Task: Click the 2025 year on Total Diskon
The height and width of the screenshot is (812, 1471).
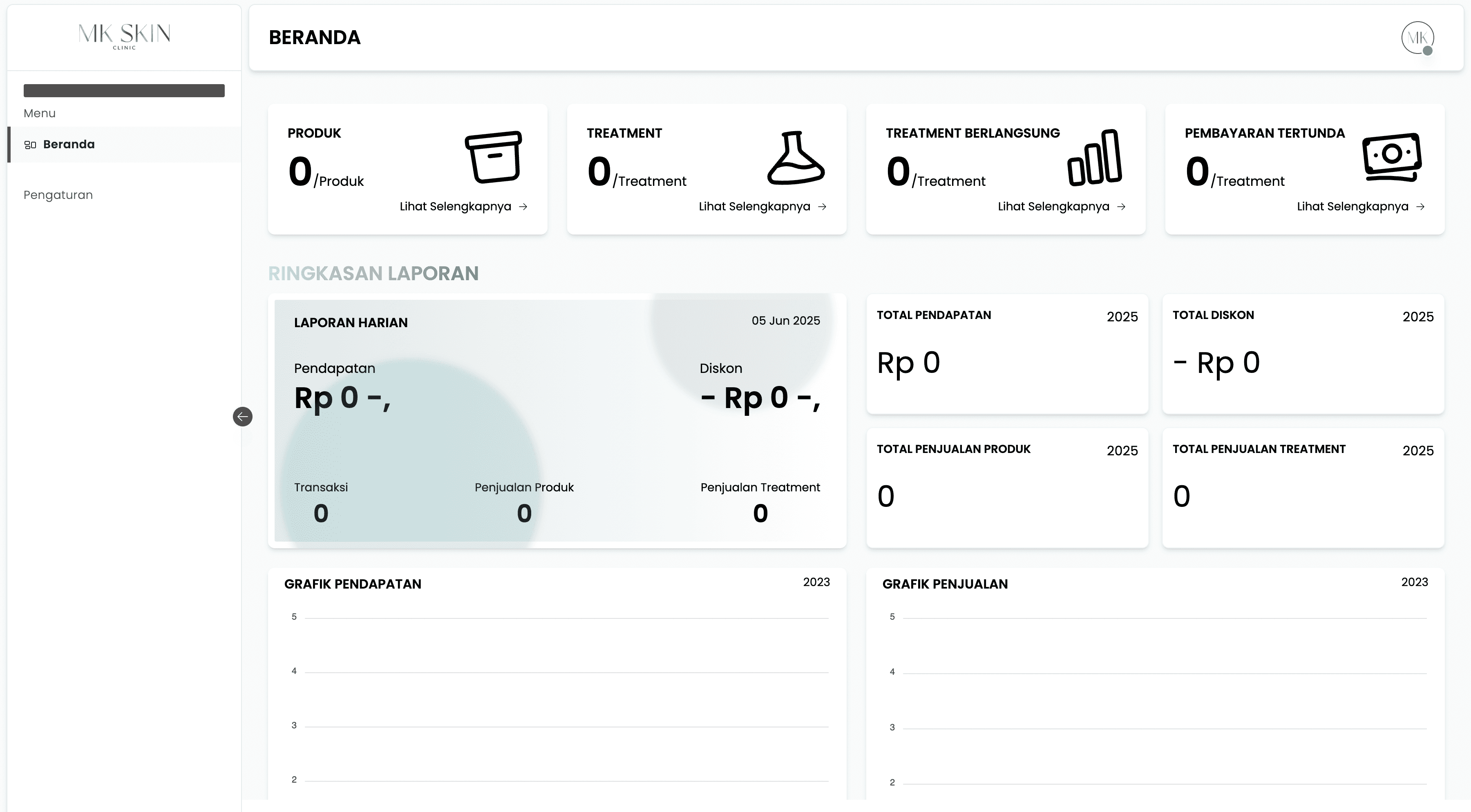Action: [1417, 317]
